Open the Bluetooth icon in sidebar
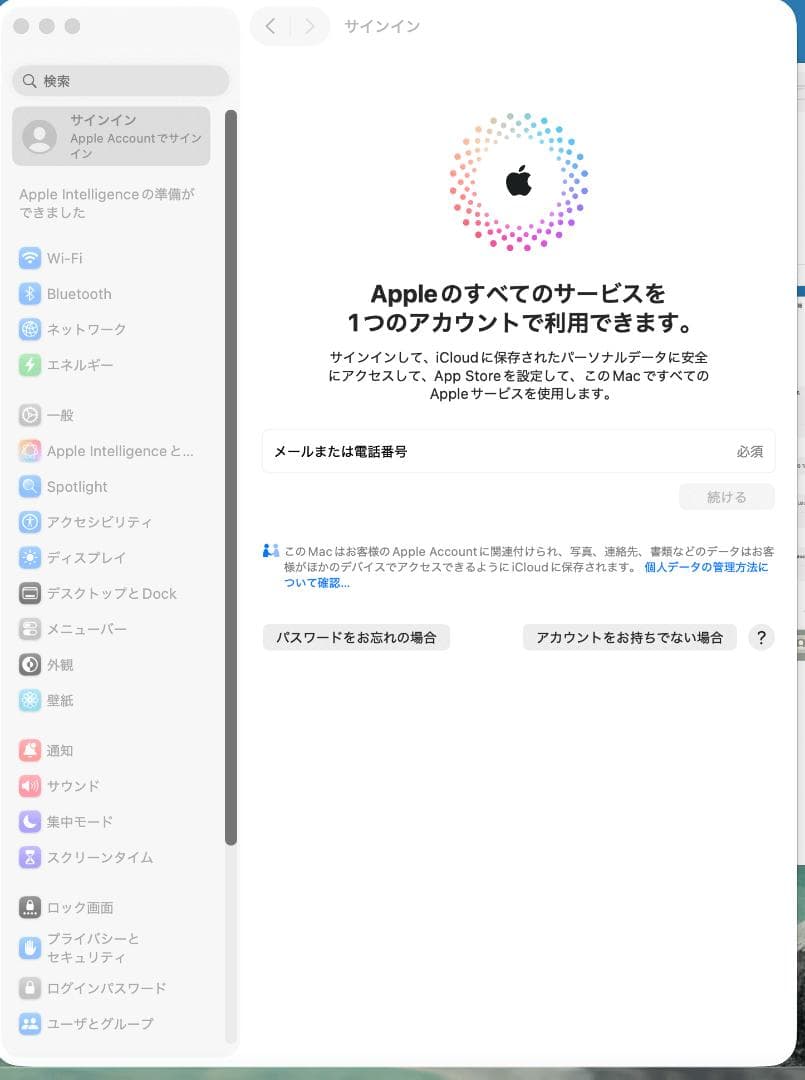The width and height of the screenshot is (805, 1080). [x=30, y=294]
